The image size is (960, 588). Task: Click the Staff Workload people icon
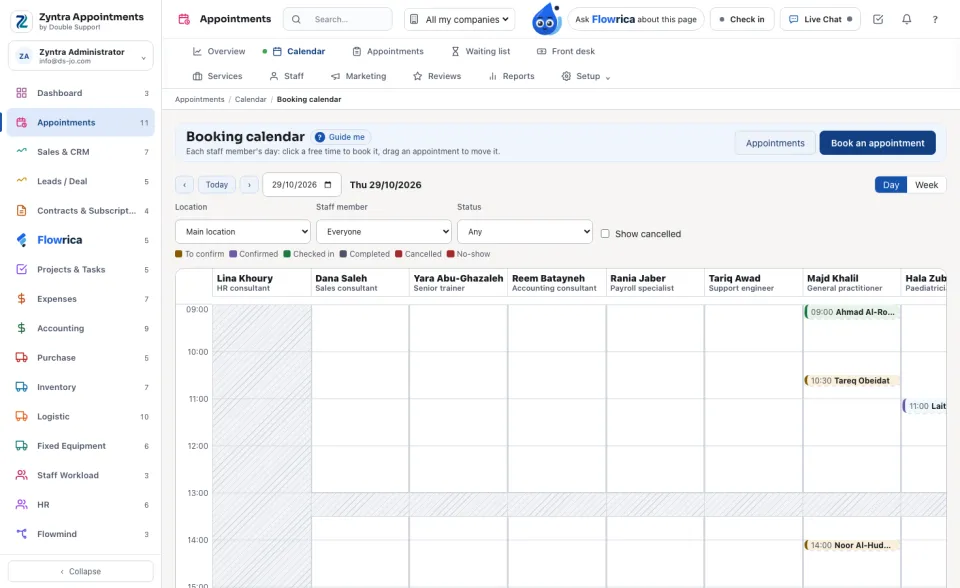point(21,475)
